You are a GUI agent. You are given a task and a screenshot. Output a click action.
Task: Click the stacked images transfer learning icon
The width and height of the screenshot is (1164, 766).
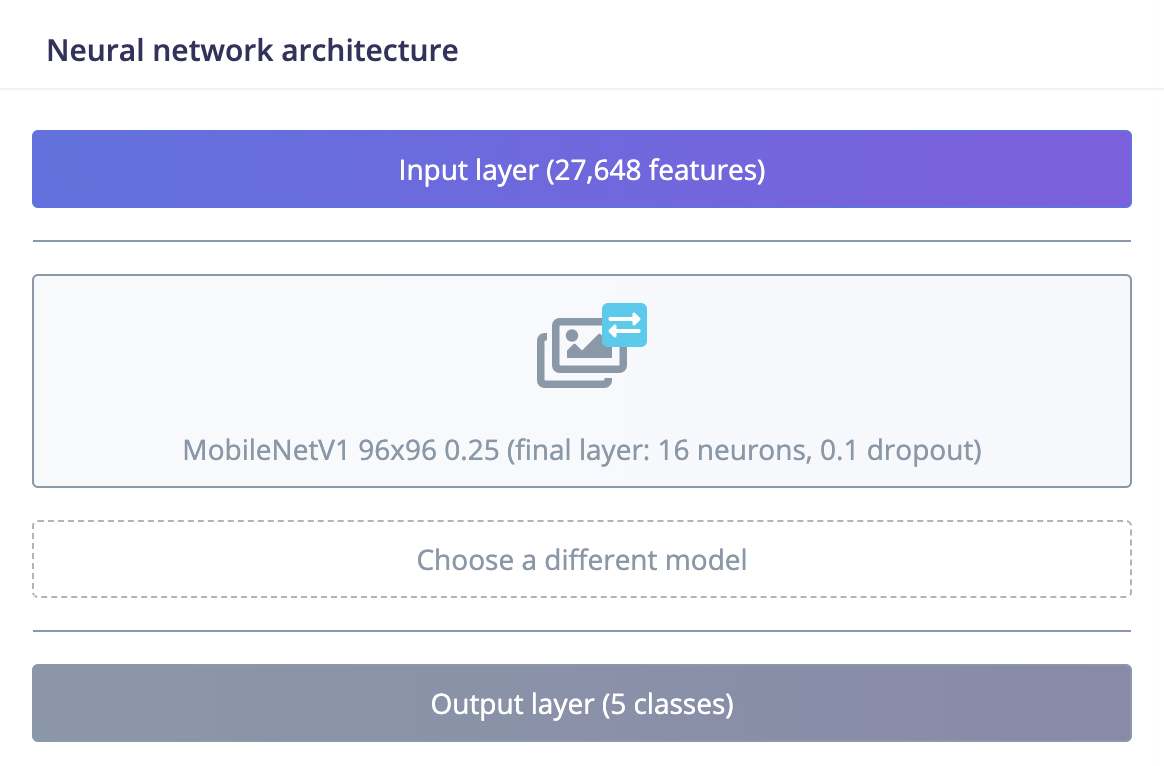point(592,345)
